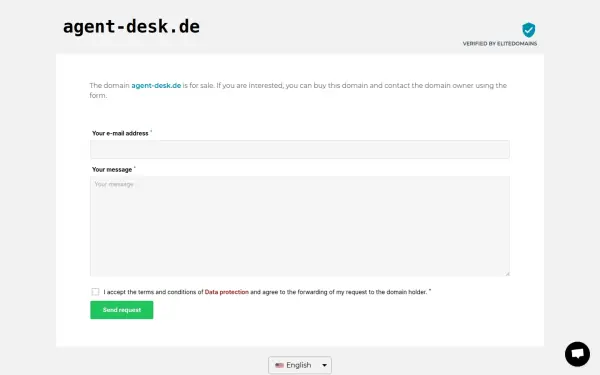Click the blue verified shield icon
The height and width of the screenshot is (375, 600).
[528, 30]
